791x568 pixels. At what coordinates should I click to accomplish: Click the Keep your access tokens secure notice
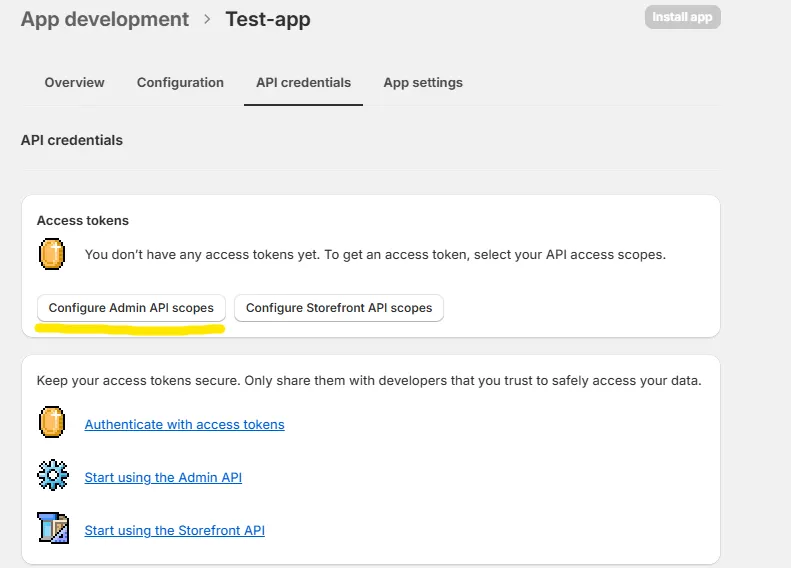369,380
